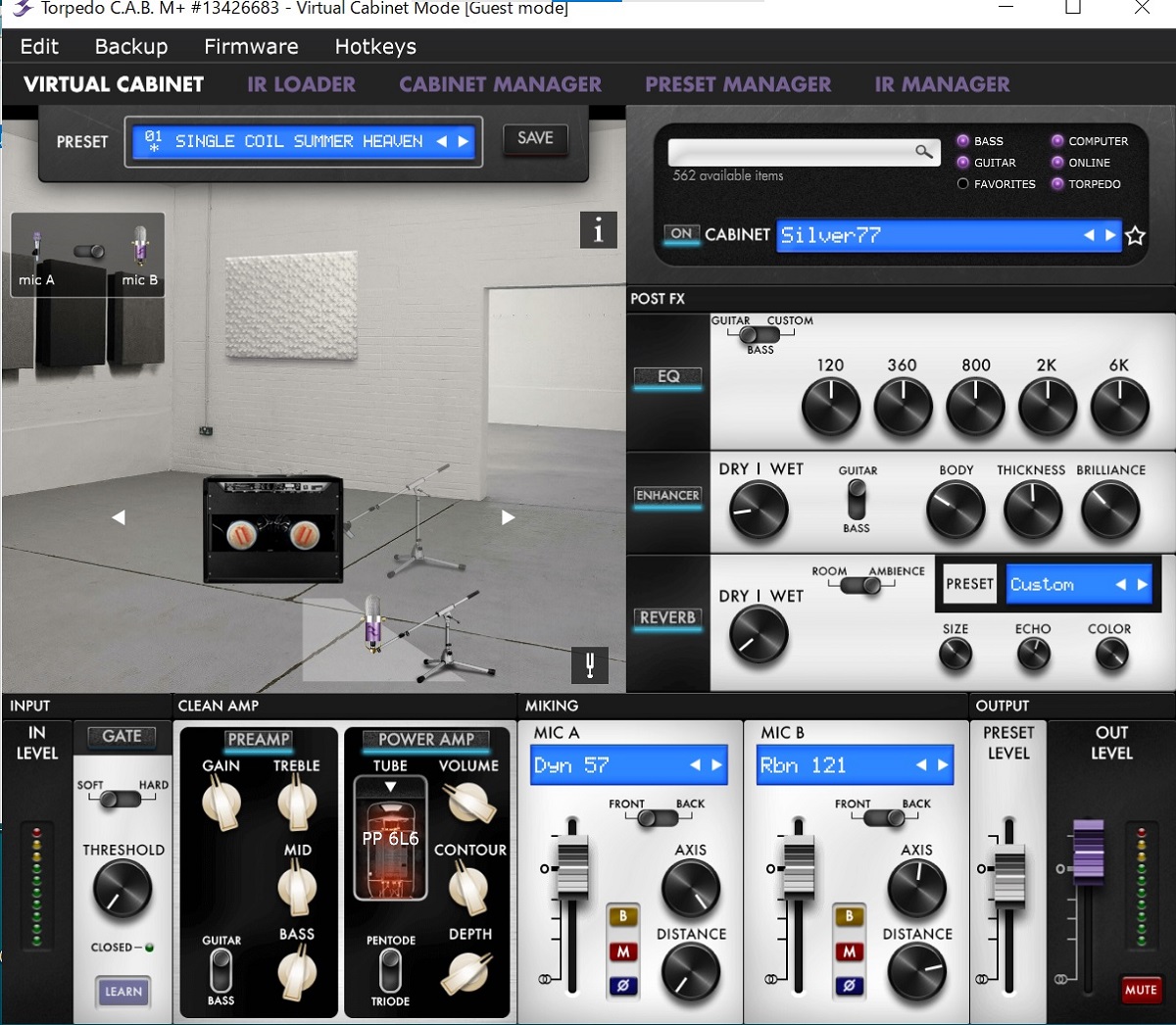
Task: Click the power amp CONTOUR knob
Action: tap(469, 887)
